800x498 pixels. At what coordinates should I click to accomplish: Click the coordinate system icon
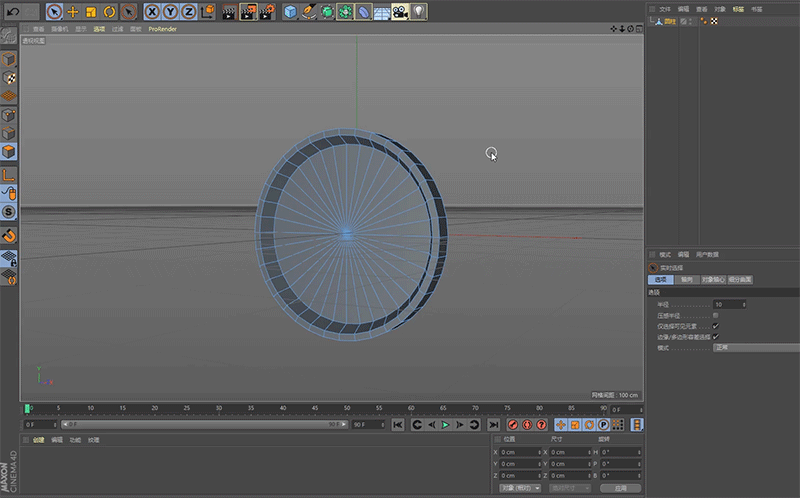(207, 11)
